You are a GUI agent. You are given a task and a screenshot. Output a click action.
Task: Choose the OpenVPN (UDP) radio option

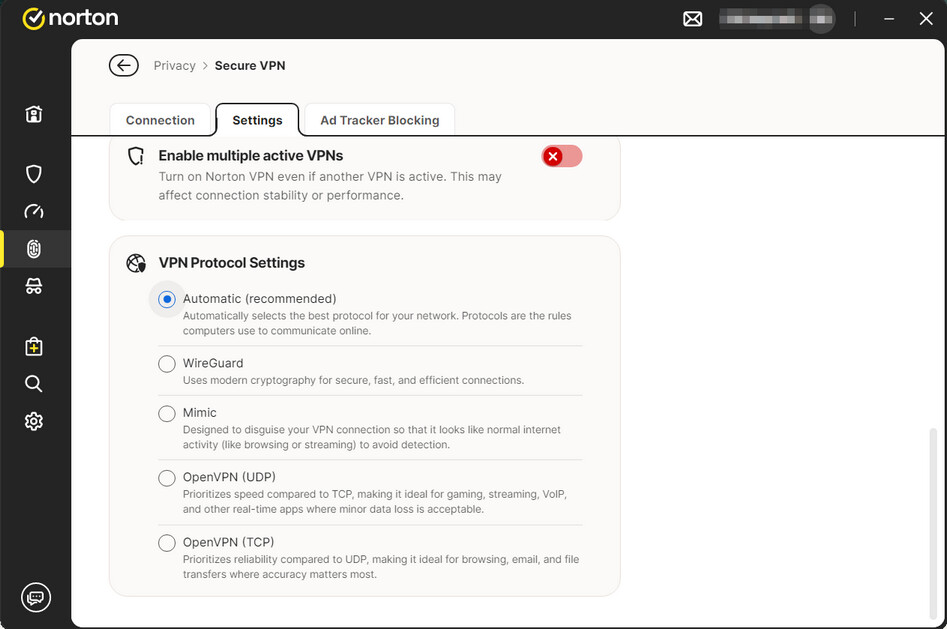pos(167,478)
